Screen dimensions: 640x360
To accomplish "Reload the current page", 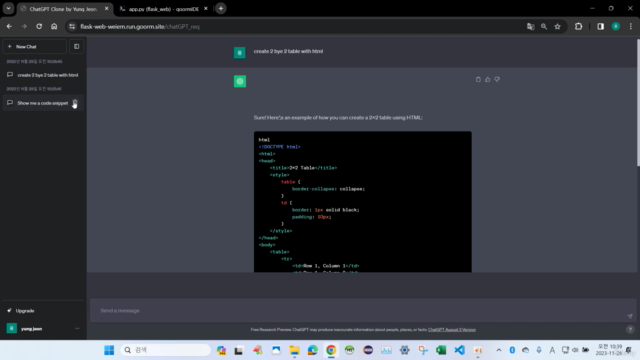I will tap(39, 27).
